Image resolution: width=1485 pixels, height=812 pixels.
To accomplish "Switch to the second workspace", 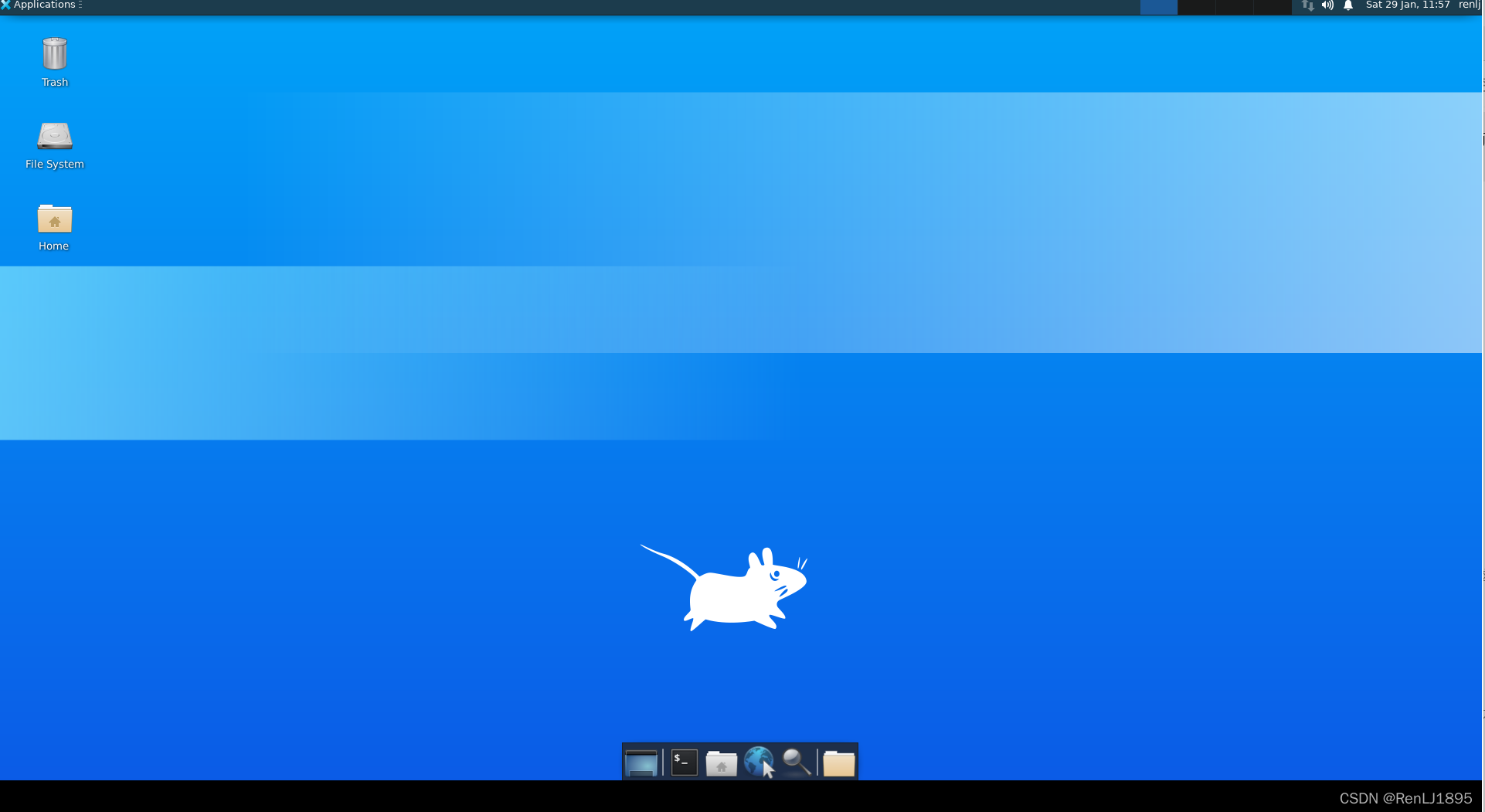I will coord(1196,7).
